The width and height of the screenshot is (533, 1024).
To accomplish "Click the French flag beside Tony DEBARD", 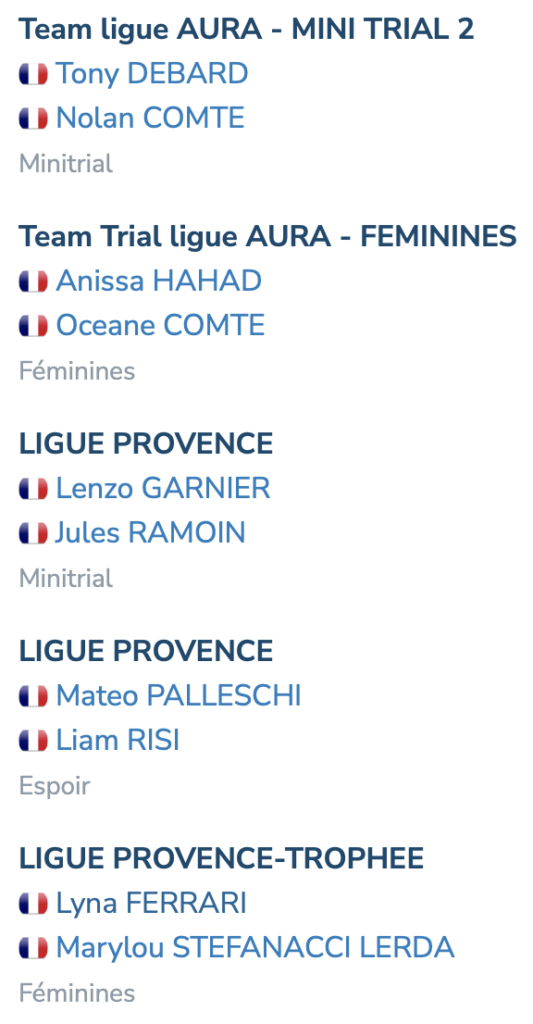I will coord(33,74).
